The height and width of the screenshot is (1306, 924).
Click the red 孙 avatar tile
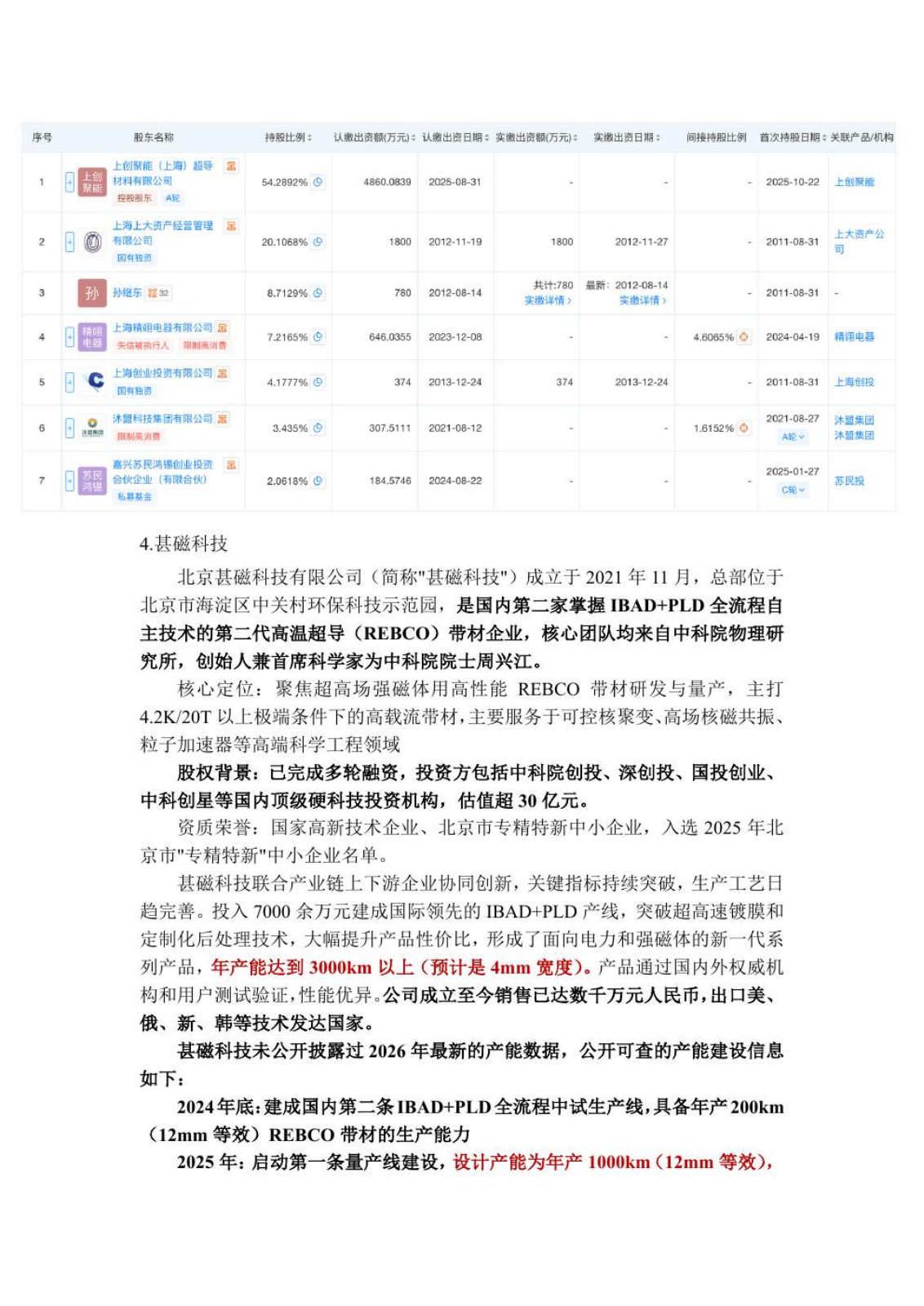point(92,293)
